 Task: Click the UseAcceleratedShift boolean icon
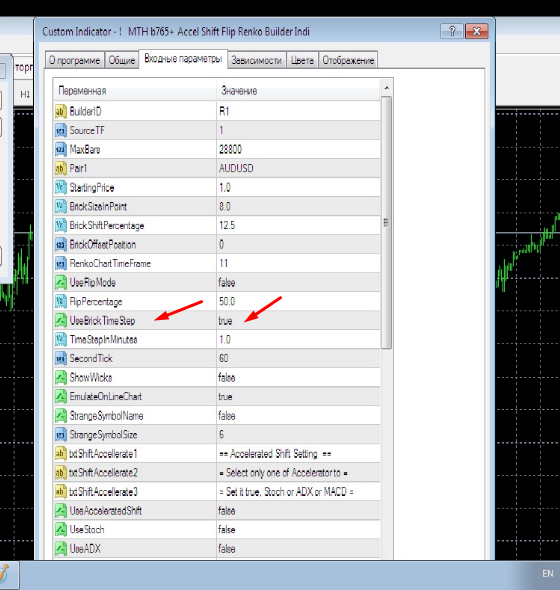(61, 511)
